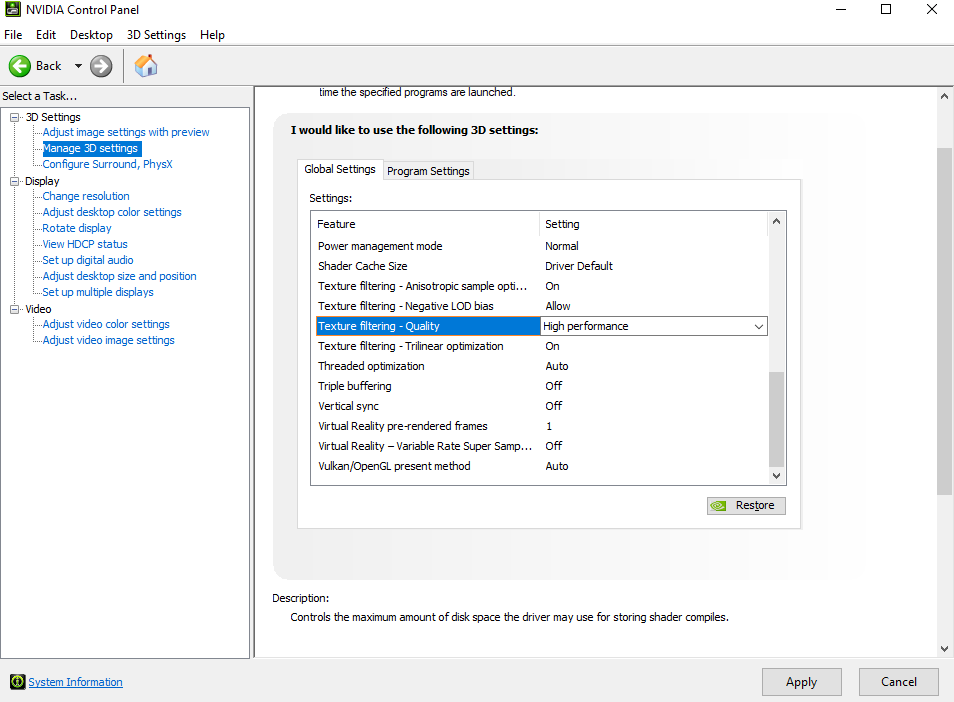Open the Desktop menu
954x702 pixels.
click(91, 35)
